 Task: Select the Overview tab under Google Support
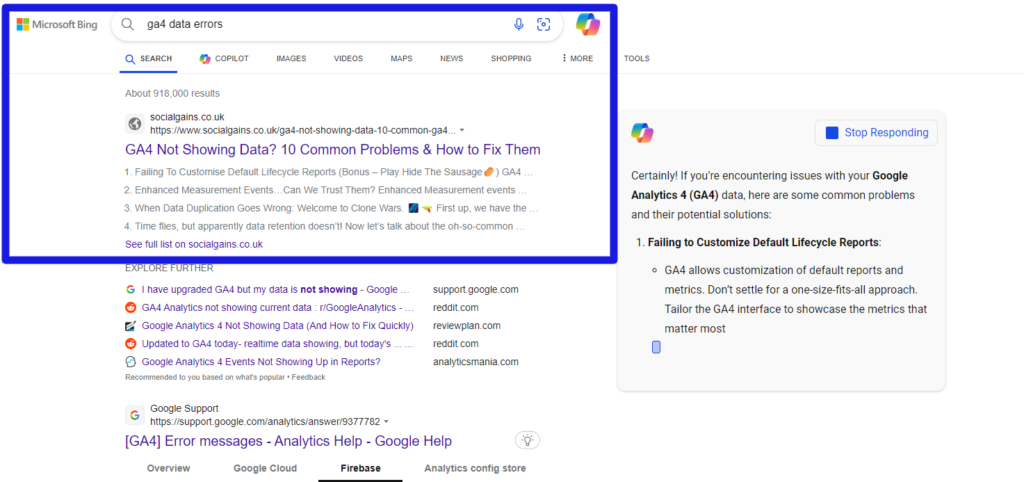[168, 468]
